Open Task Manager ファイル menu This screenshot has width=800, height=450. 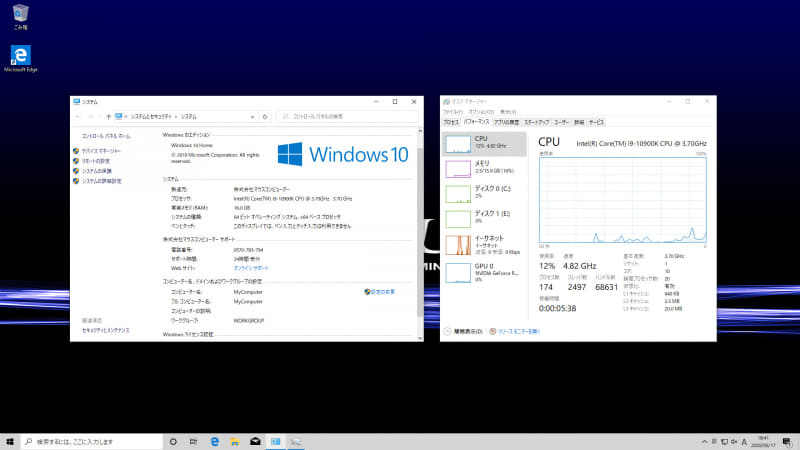(453, 112)
